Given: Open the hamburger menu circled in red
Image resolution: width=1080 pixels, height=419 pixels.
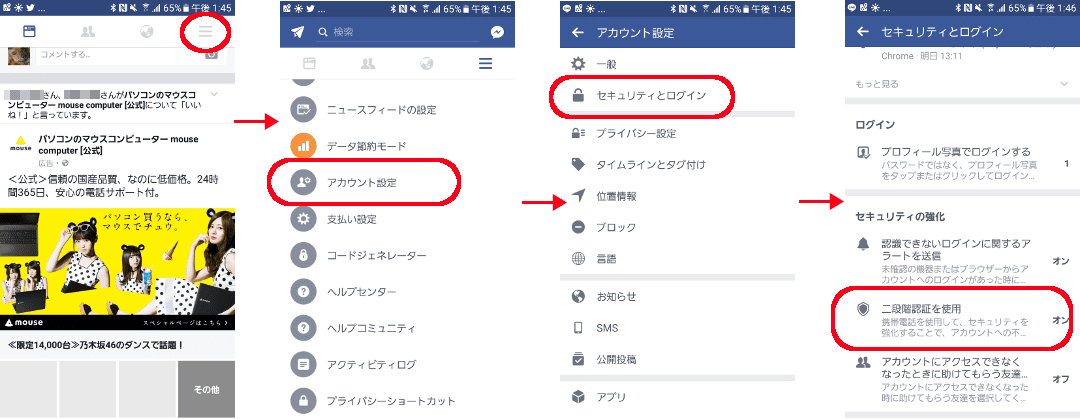Looking at the screenshot, I should pyautogui.click(x=205, y=32).
